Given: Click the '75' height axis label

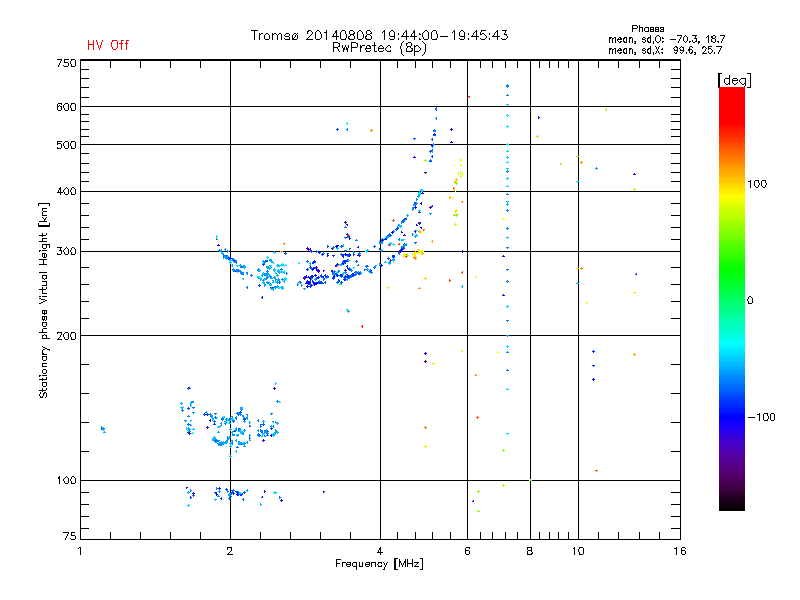Looking at the screenshot, I should pyautogui.click(x=70, y=536).
